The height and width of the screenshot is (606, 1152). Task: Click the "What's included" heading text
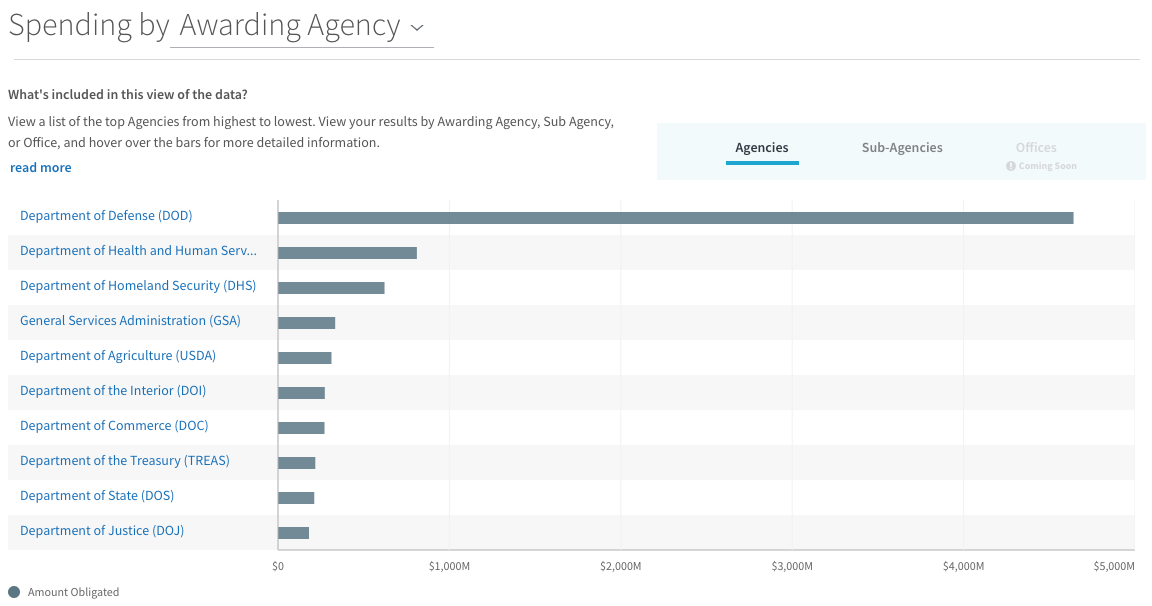pos(128,95)
